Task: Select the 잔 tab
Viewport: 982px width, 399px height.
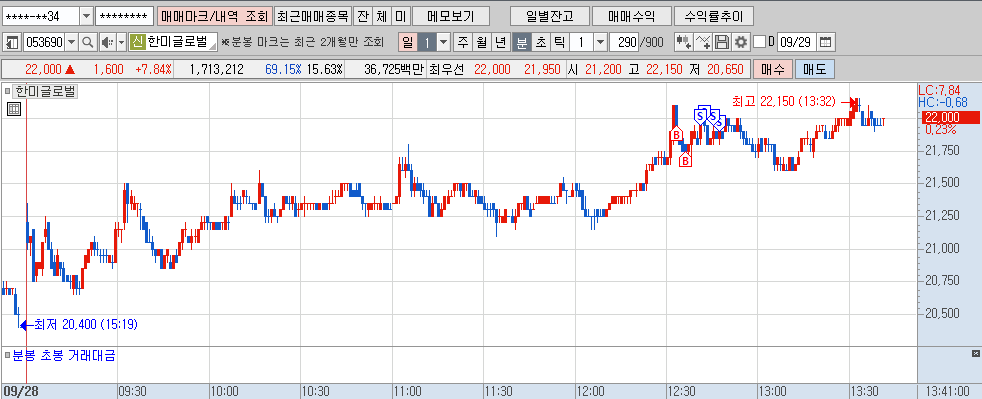Action: [363, 16]
